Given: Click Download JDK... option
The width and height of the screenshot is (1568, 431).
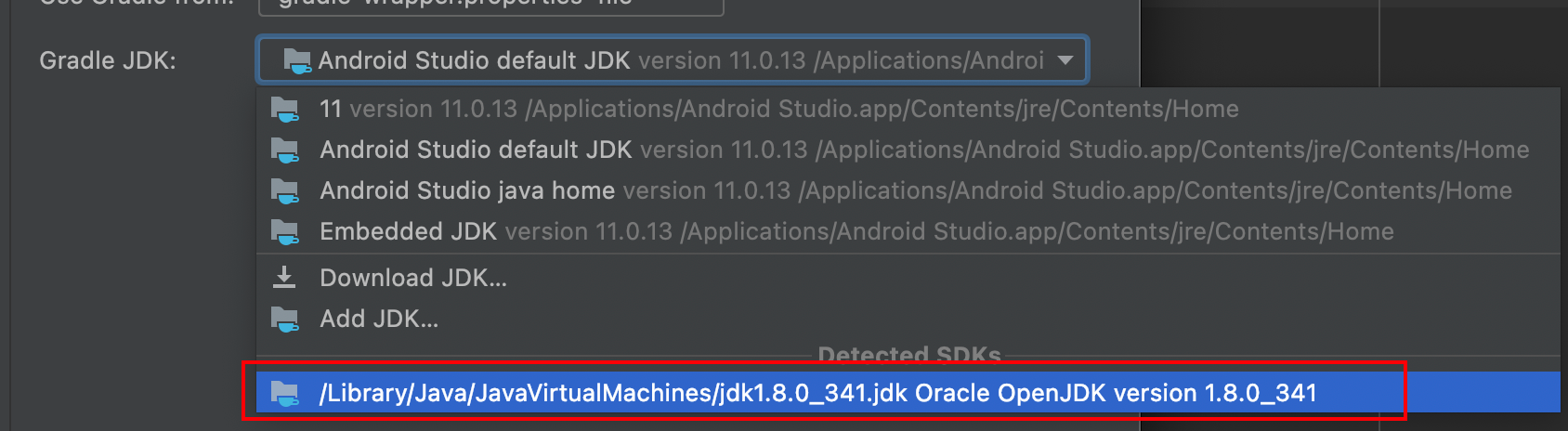Looking at the screenshot, I should [908, 278].
